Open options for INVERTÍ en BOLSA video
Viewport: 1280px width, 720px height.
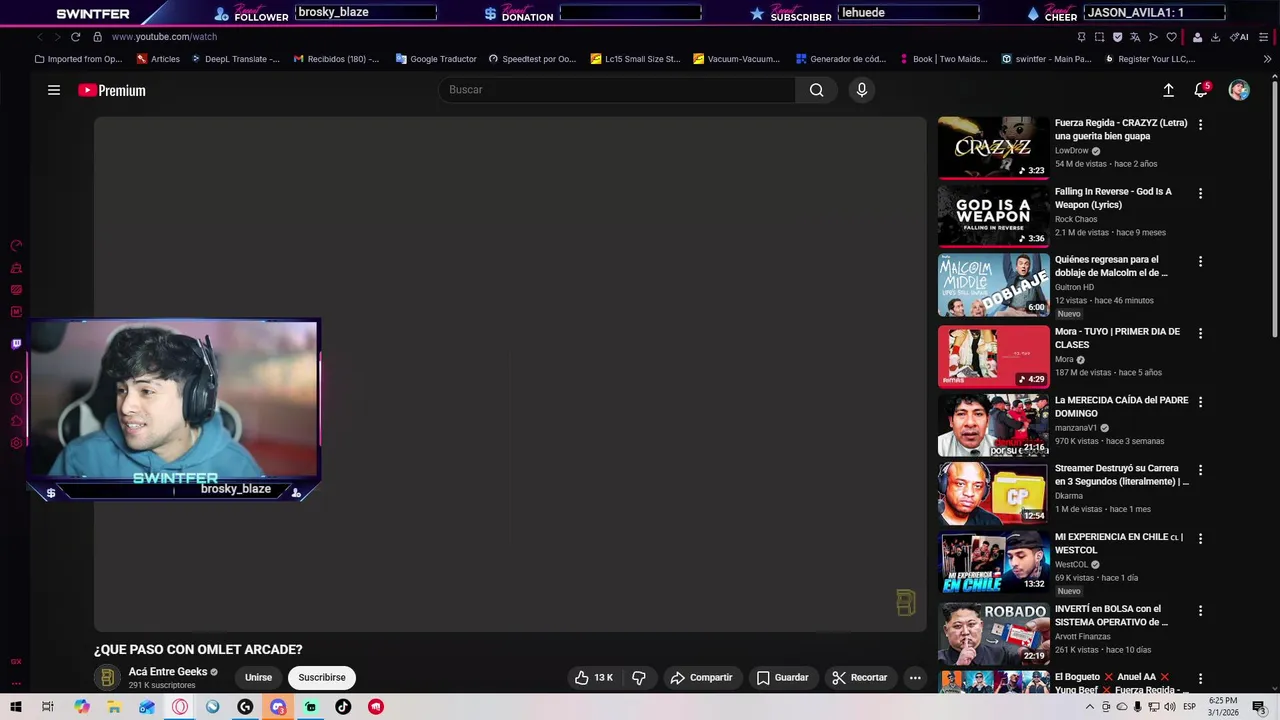click(1200, 610)
